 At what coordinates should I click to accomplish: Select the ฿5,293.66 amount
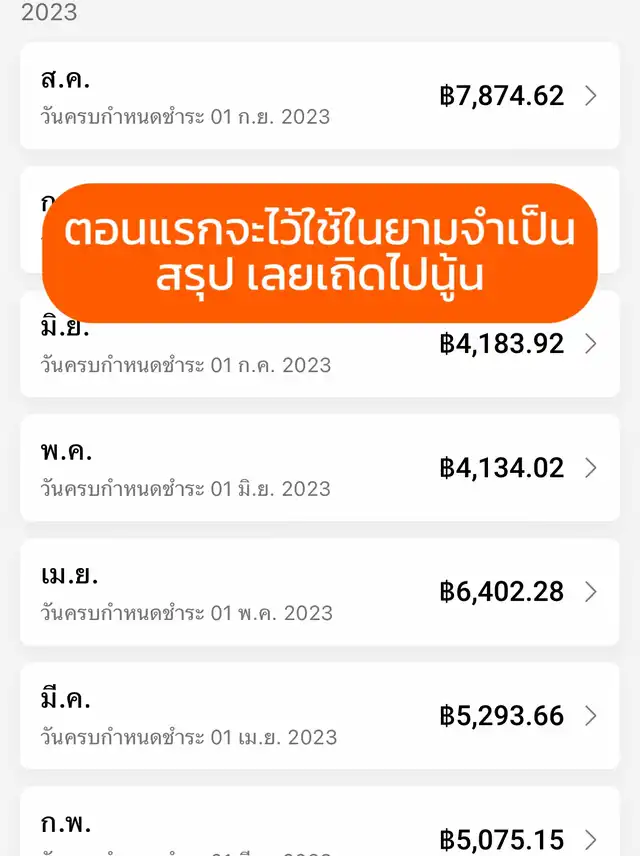click(501, 716)
